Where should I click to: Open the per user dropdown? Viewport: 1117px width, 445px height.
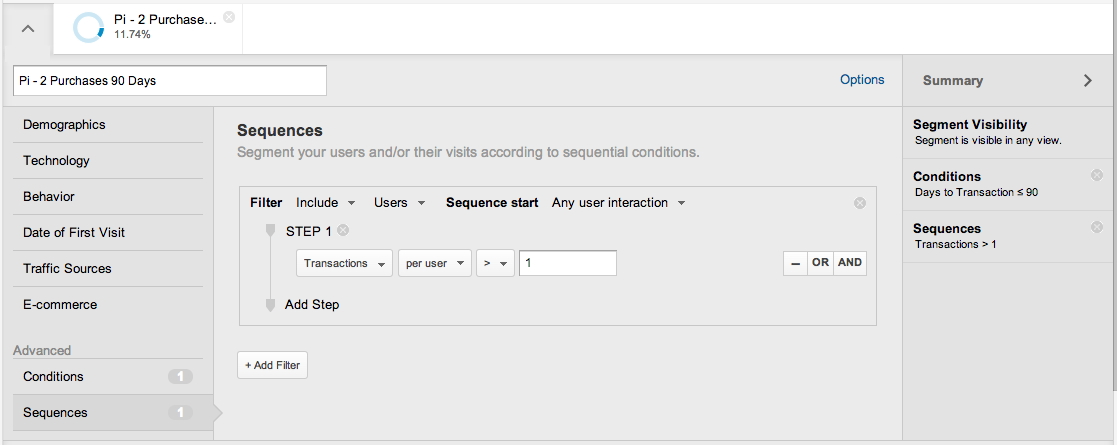pos(435,263)
